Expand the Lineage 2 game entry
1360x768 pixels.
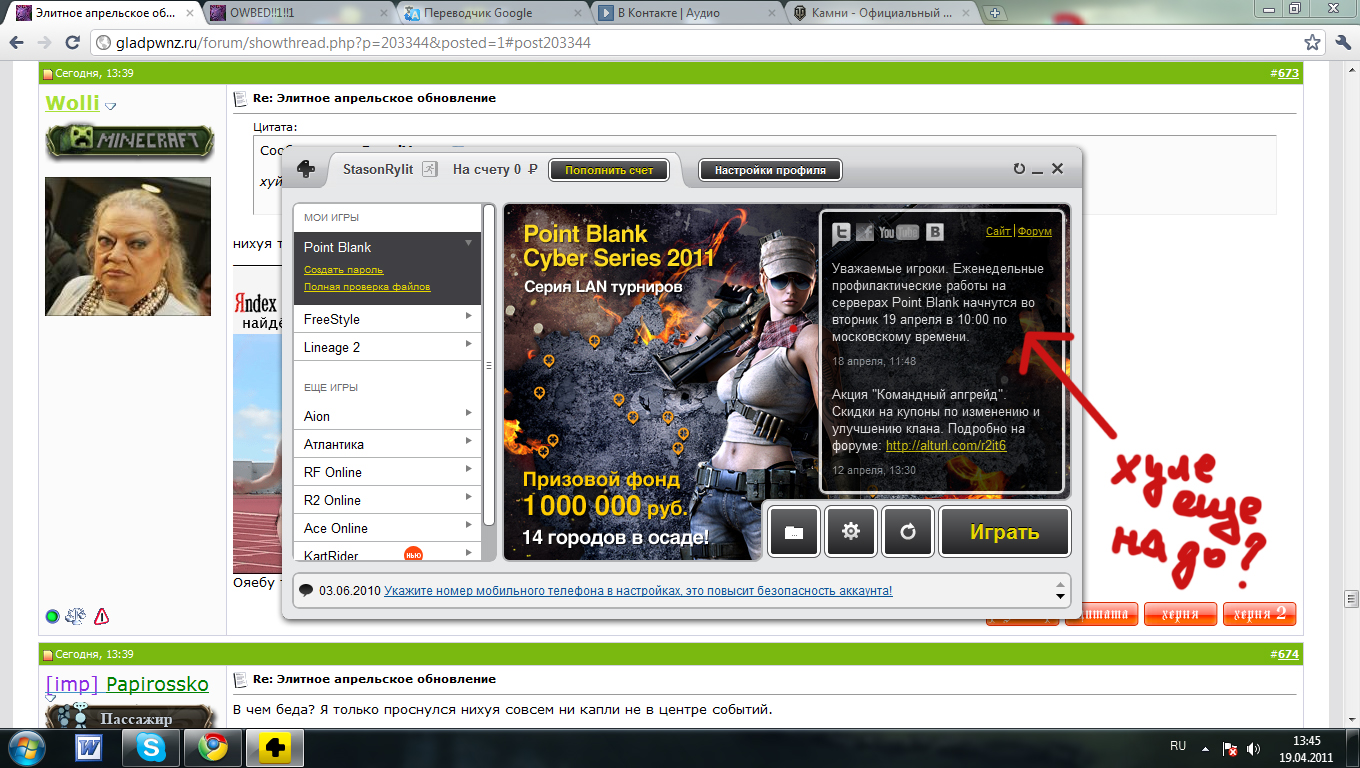point(468,344)
